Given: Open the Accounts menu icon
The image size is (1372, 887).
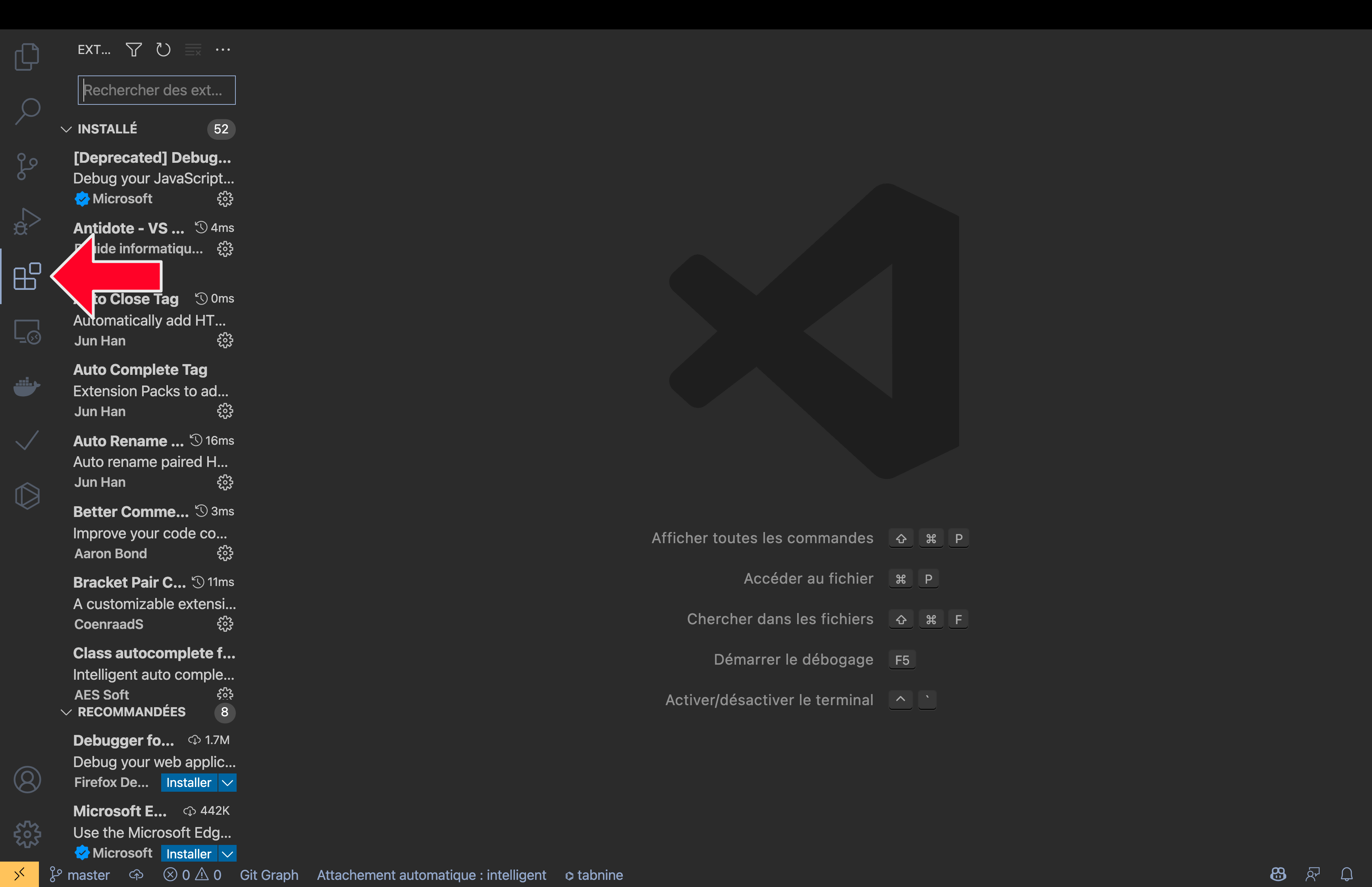Looking at the screenshot, I should pos(27,779).
